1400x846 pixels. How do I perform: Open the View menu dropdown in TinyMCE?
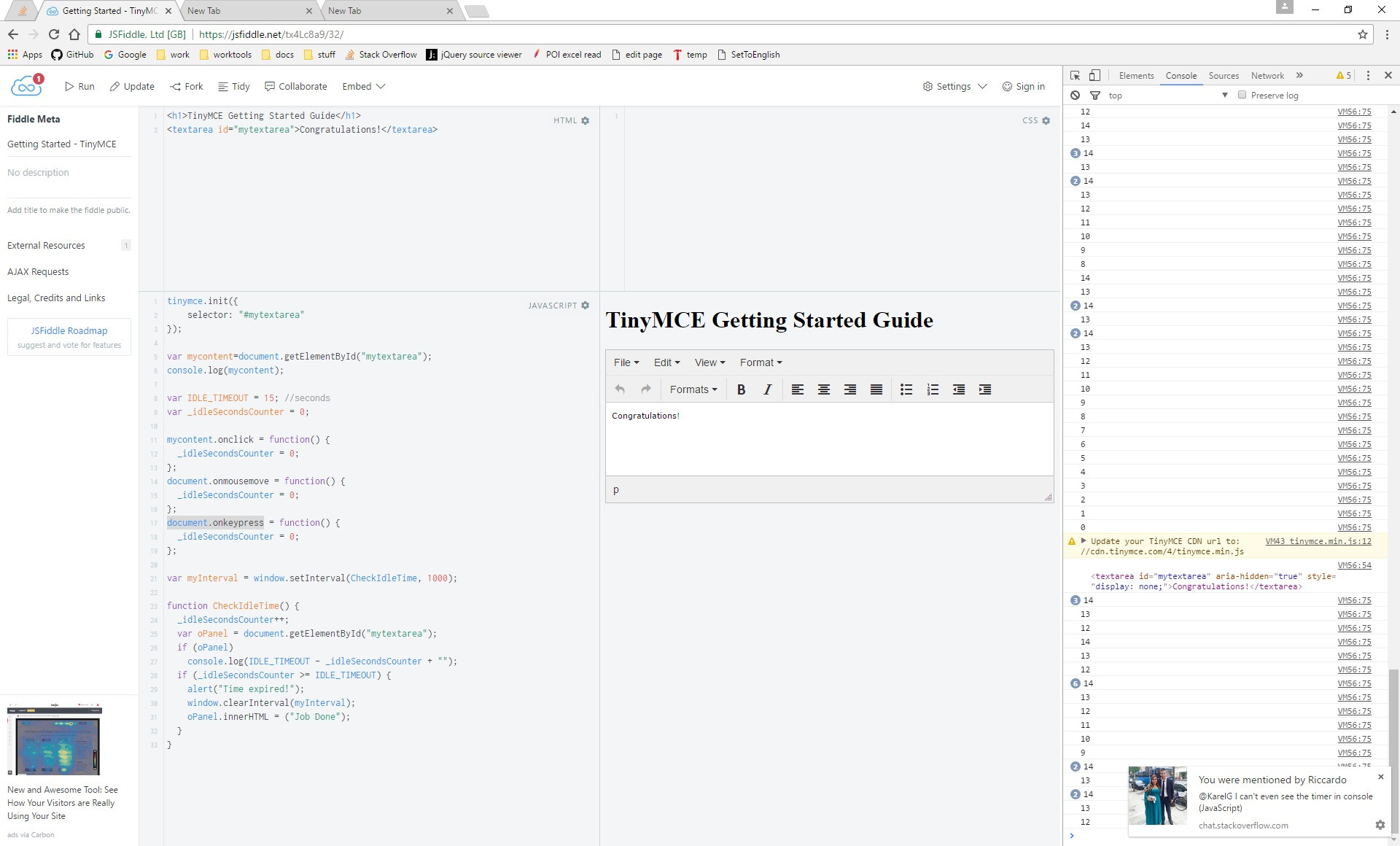[x=709, y=362]
